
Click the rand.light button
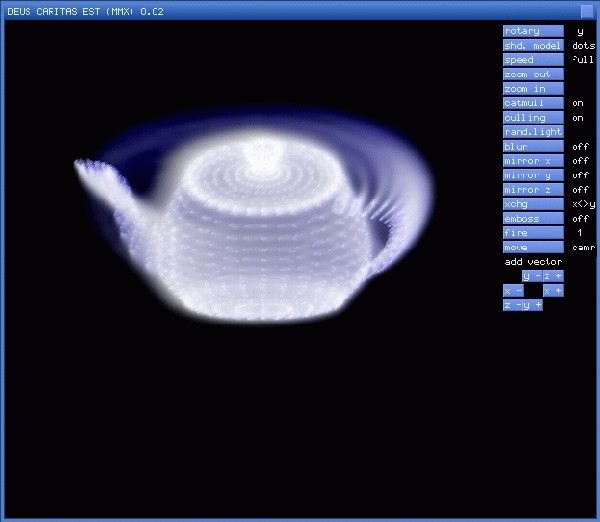pos(532,132)
